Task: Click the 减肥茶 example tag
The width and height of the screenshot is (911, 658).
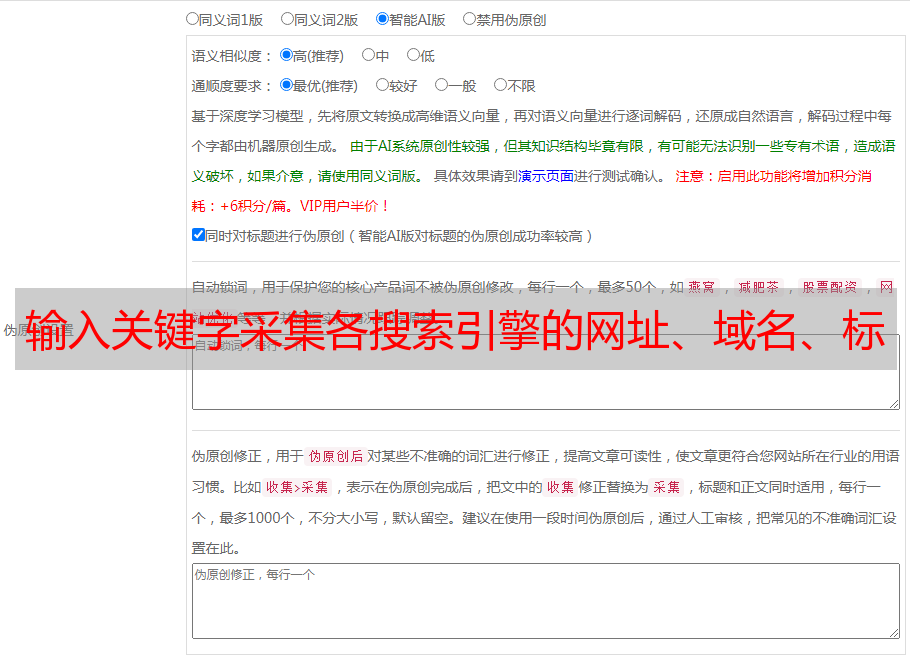Action: click(759, 287)
